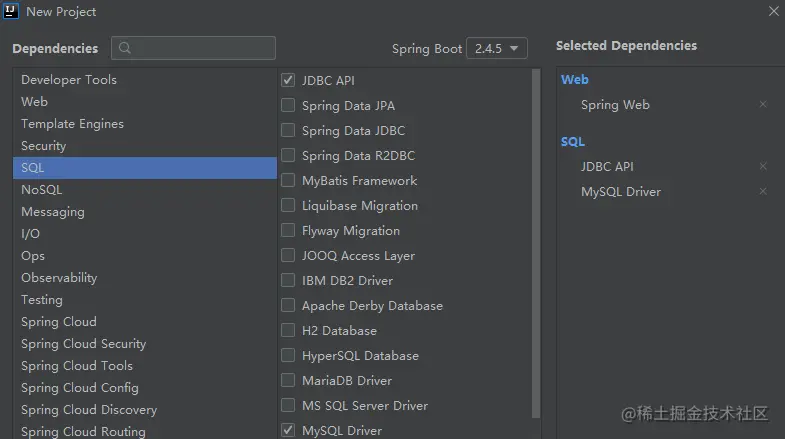This screenshot has width=785, height=439.
Task: Open the Spring Boot version dropdown
Action: click(x=497, y=48)
